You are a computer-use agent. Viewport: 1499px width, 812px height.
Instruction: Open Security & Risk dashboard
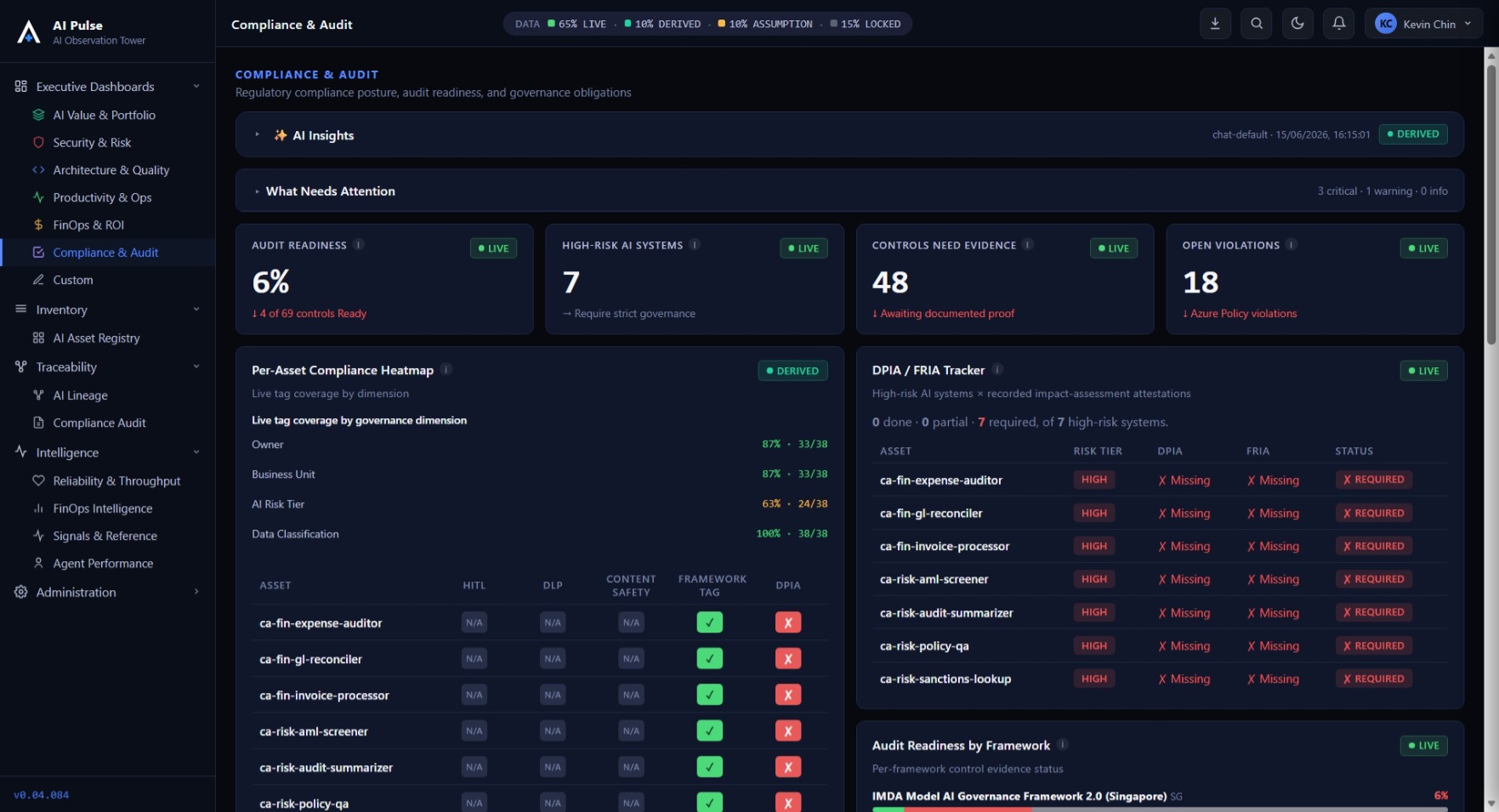(x=92, y=142)
